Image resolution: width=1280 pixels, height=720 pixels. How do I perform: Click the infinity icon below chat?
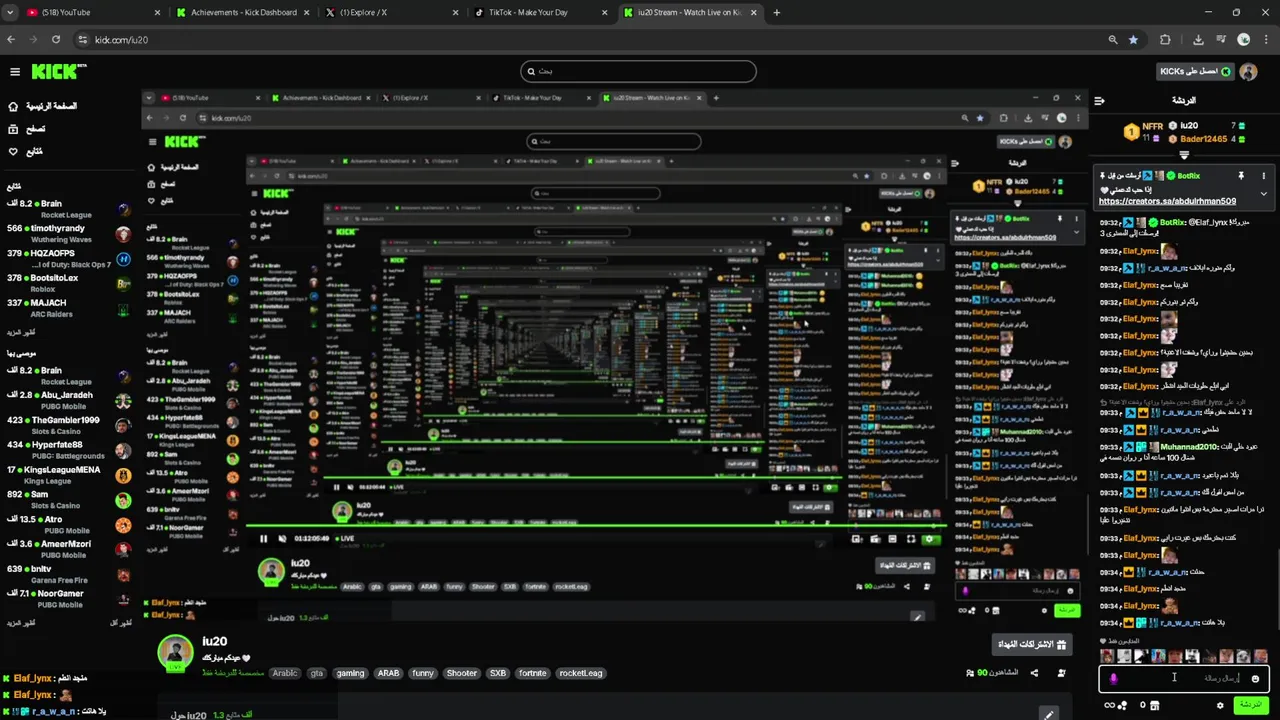(x=1108, y=705)
